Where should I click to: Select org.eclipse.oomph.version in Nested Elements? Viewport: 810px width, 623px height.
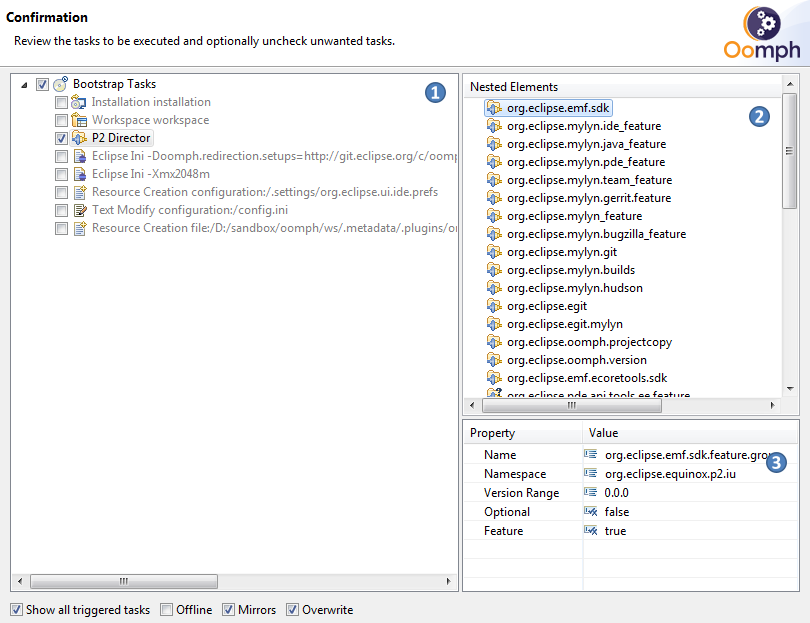coord(576,360)
